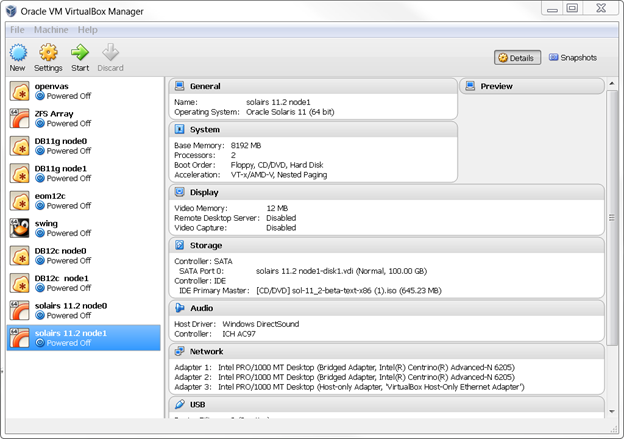This screenshot has width=624, height=439.
Task: Click the VirtualBox title bar logo
Action: coord(11,11)
